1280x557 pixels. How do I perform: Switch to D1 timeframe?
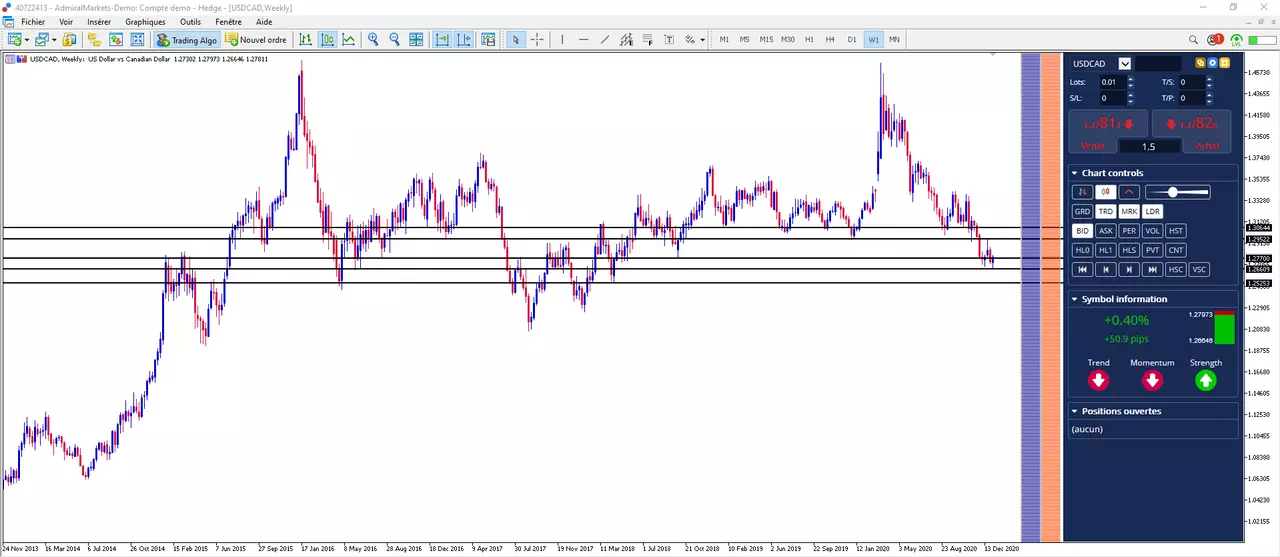click(x=852, y=40)
